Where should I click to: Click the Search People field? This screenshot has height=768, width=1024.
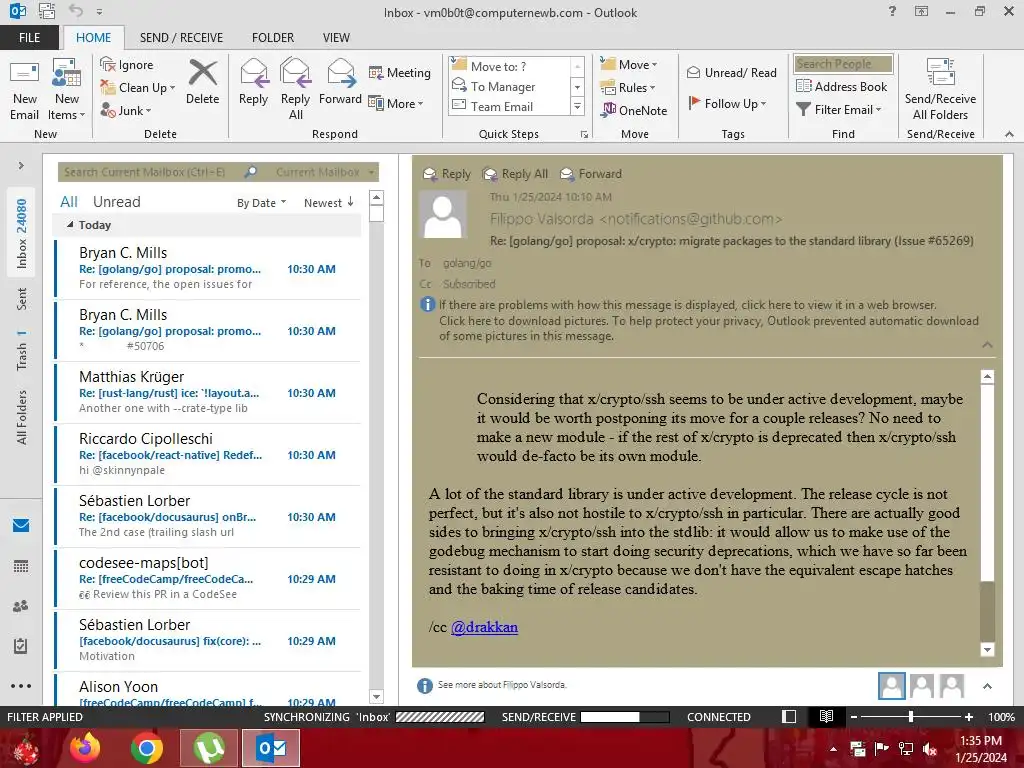pos(843,64)
